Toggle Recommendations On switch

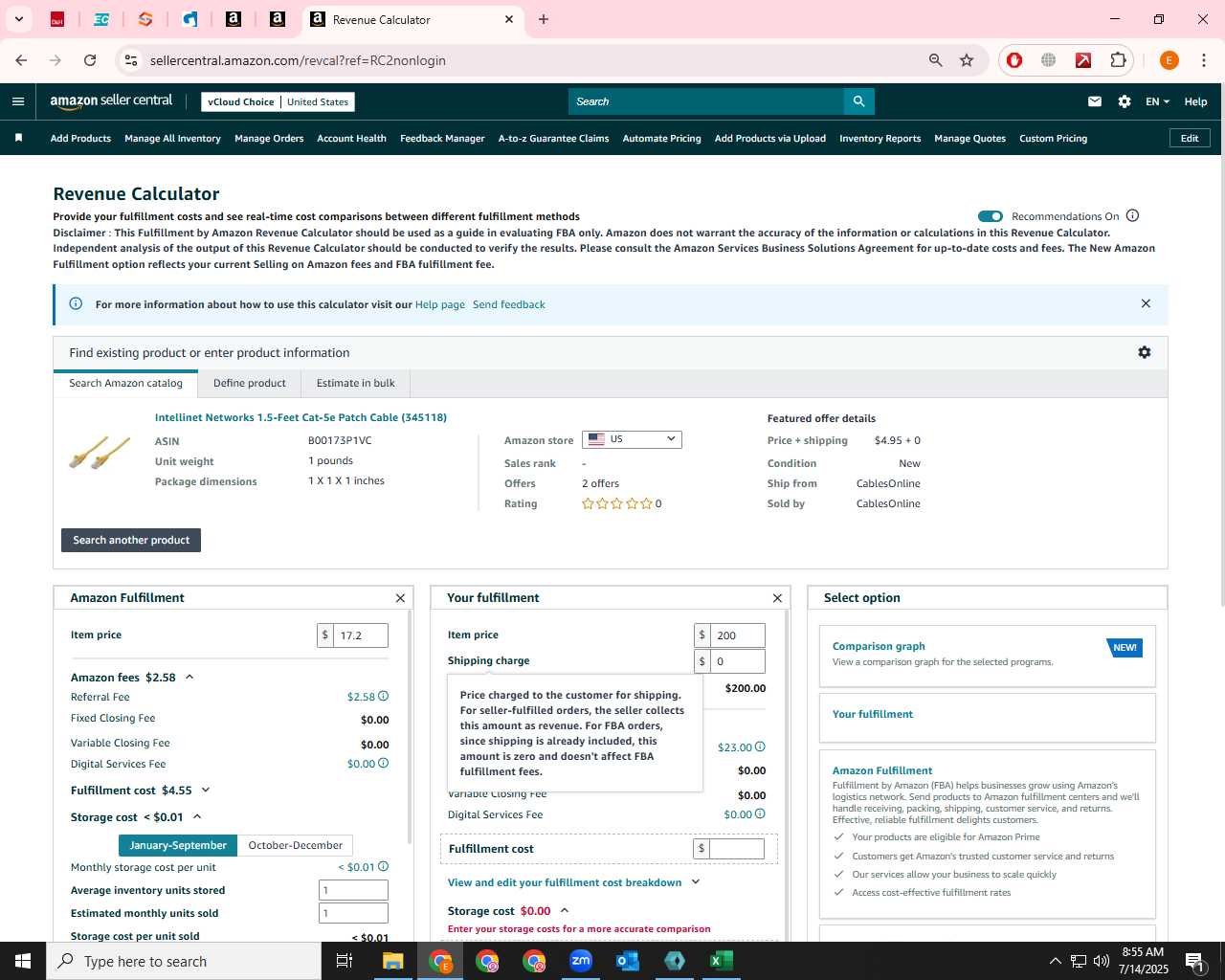(x=990, y=216)
